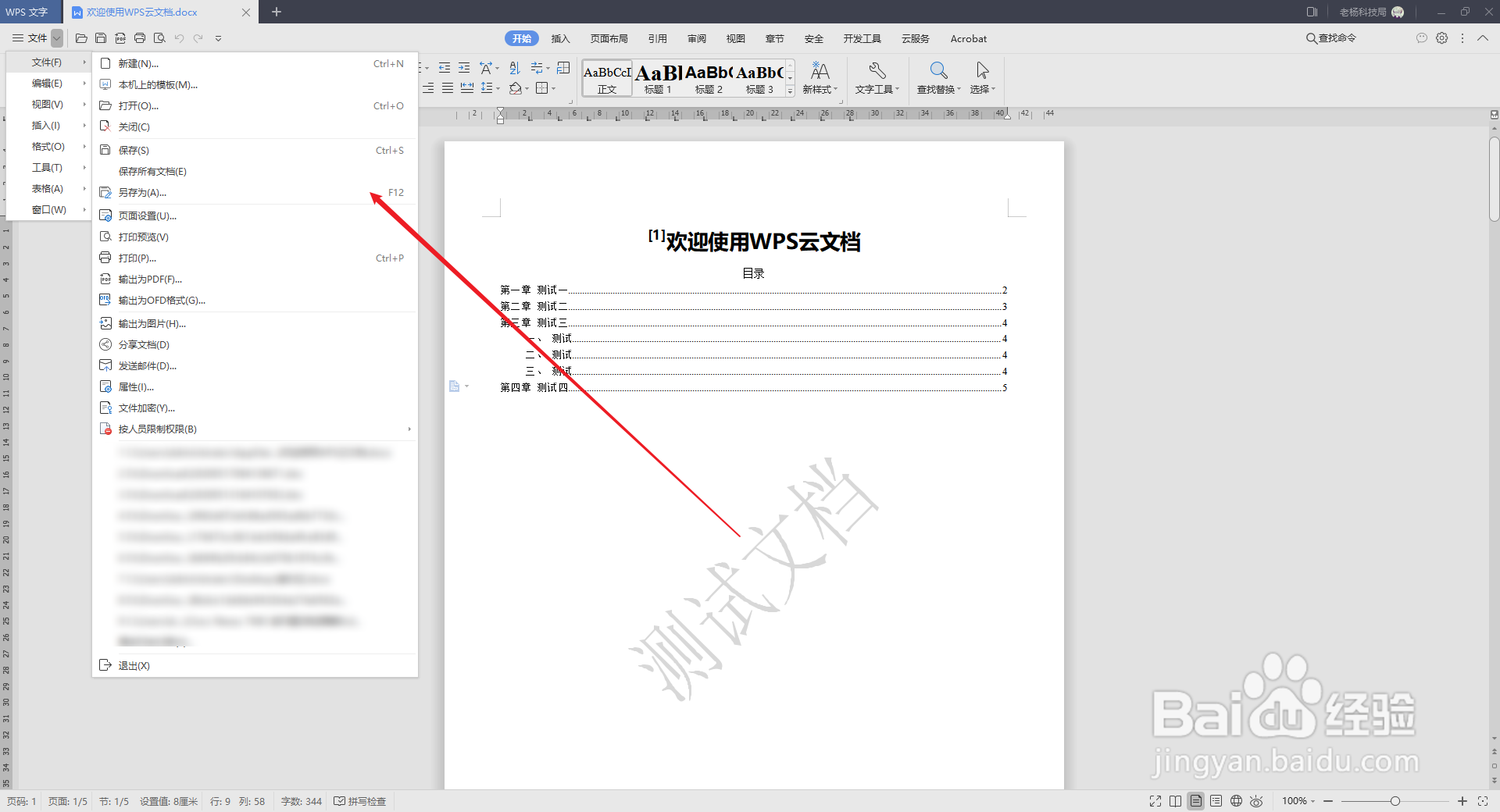Click the Undo icon
1500x812 pixels.
pyautogui.click(x=179, y=37)
